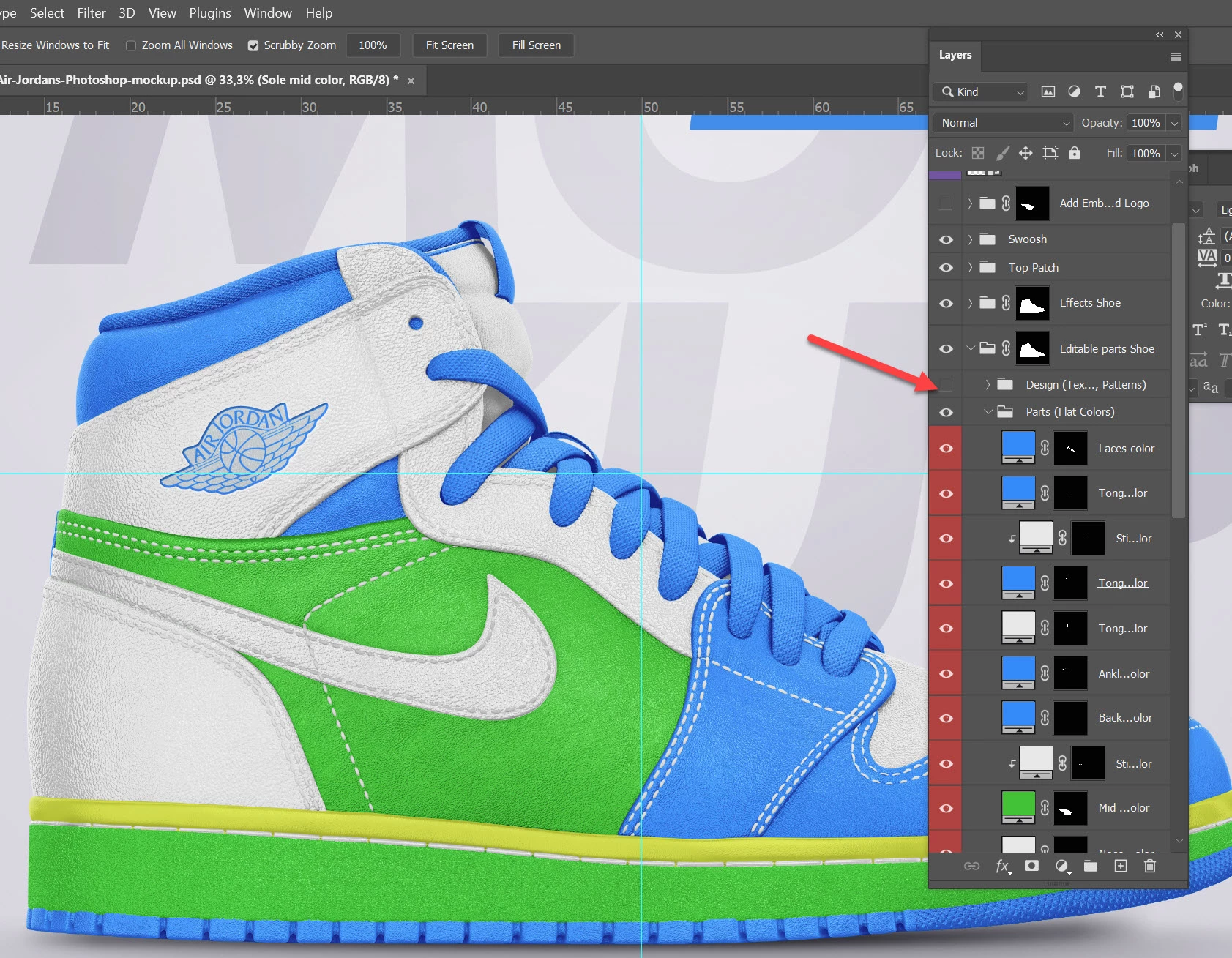
Task: Close the Air-Jordans mockup document tab
Action: [x=411, y=81]
